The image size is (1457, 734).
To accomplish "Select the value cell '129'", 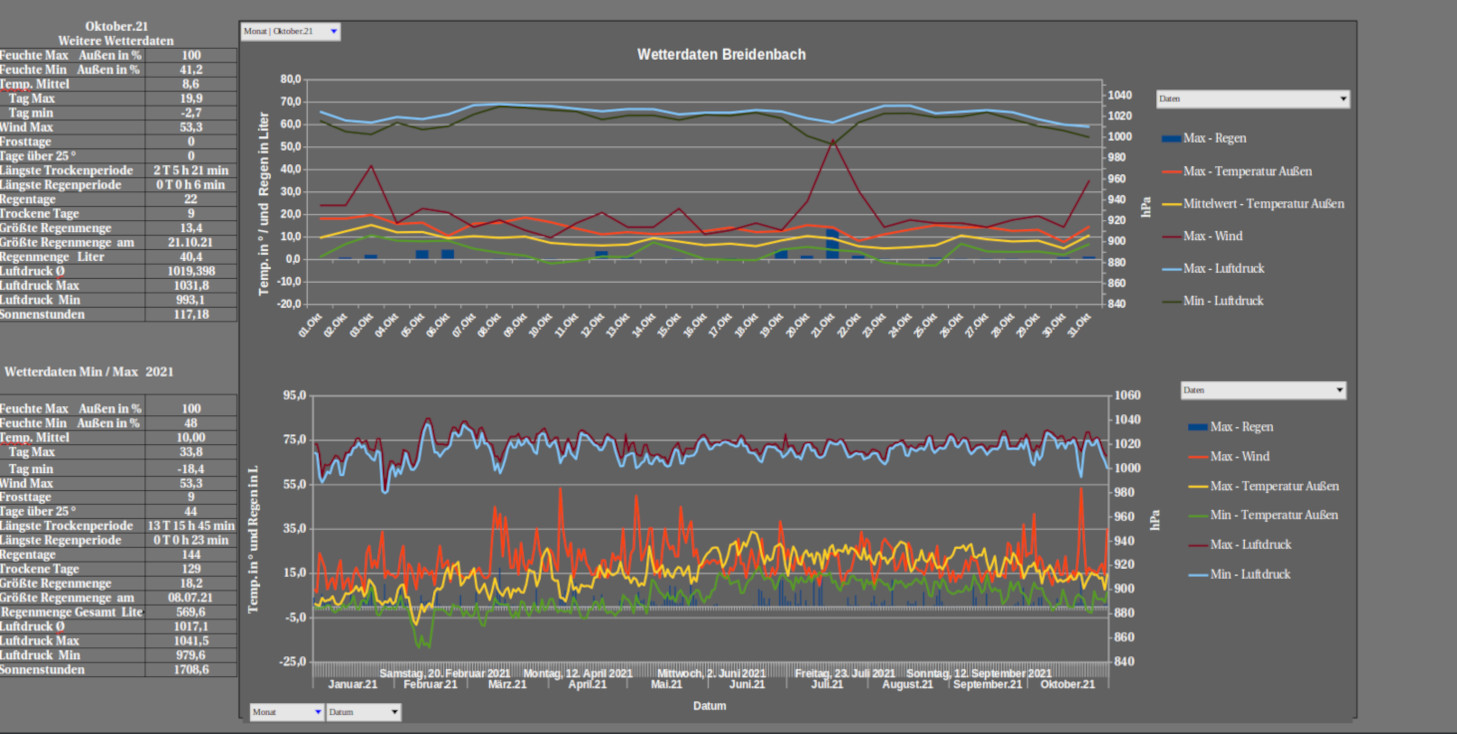I will coord(191,569).
